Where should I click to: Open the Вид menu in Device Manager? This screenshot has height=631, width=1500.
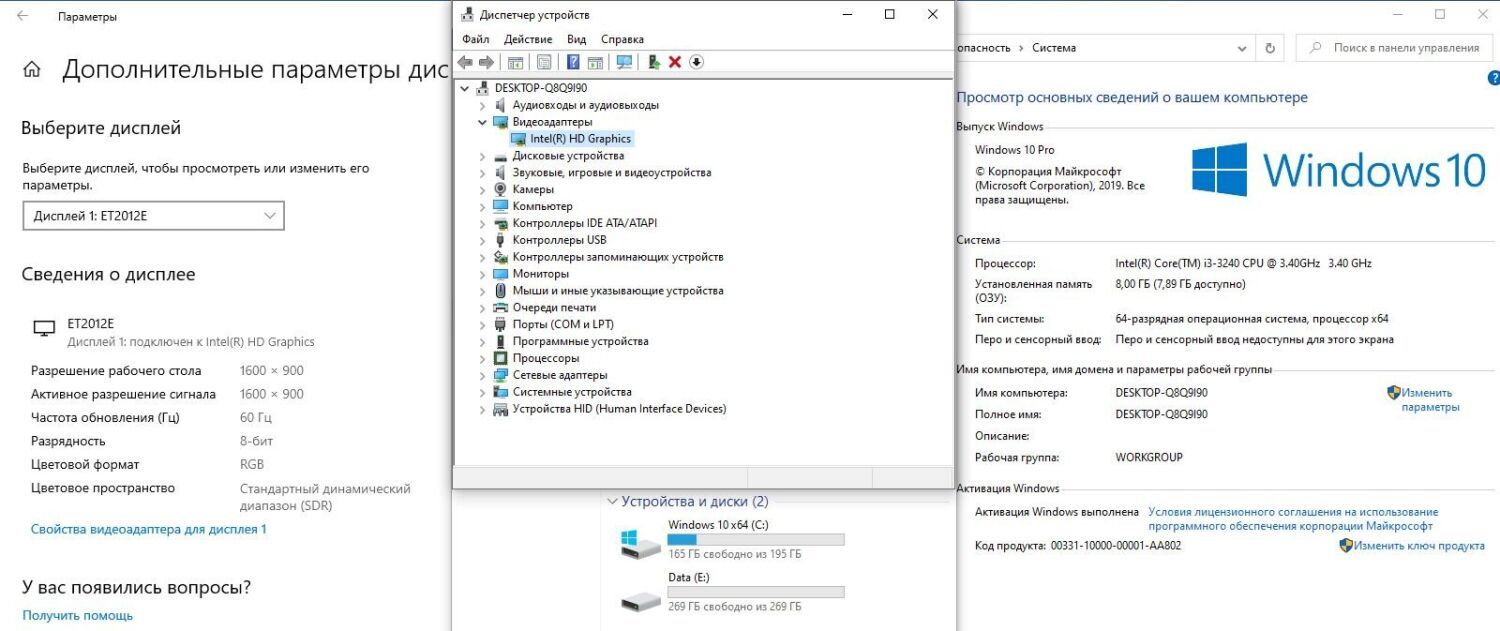coord(576,39)
